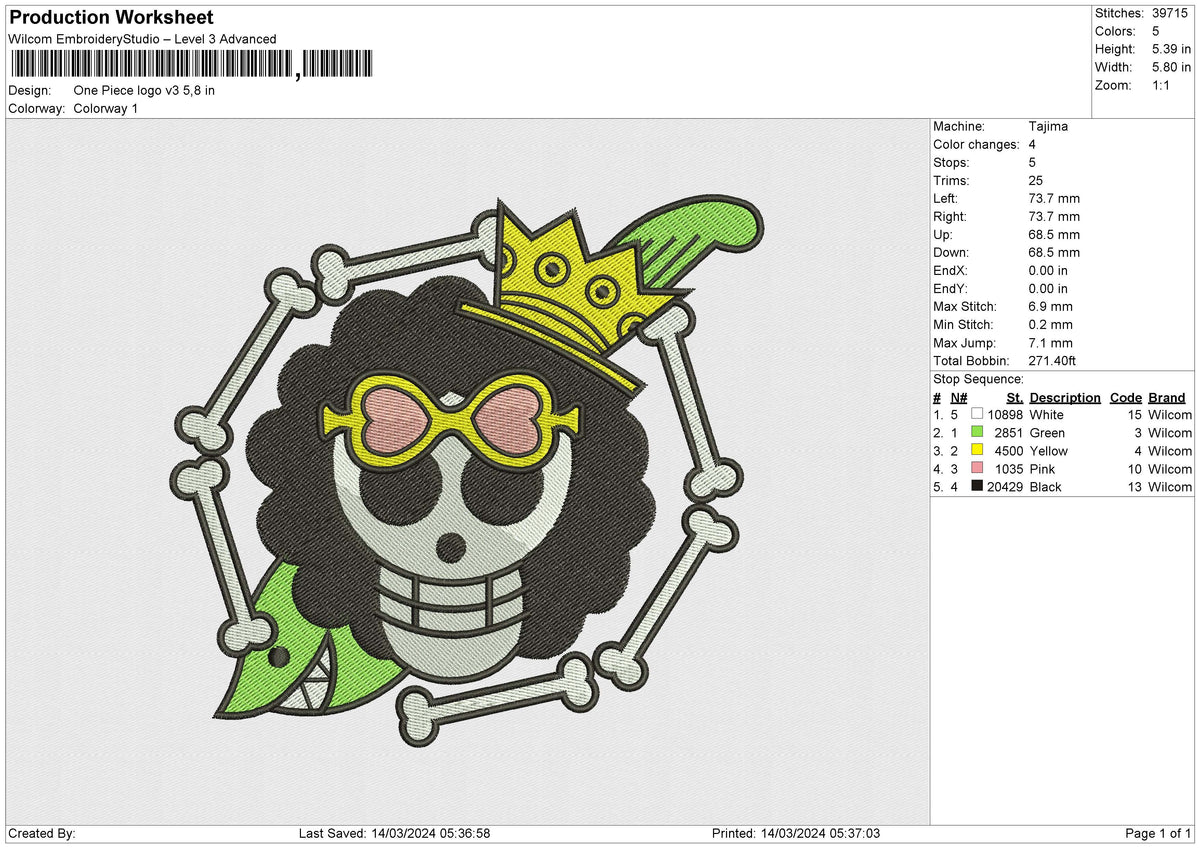Click the stitch count '4500' for Yellow

(1009, 451)
